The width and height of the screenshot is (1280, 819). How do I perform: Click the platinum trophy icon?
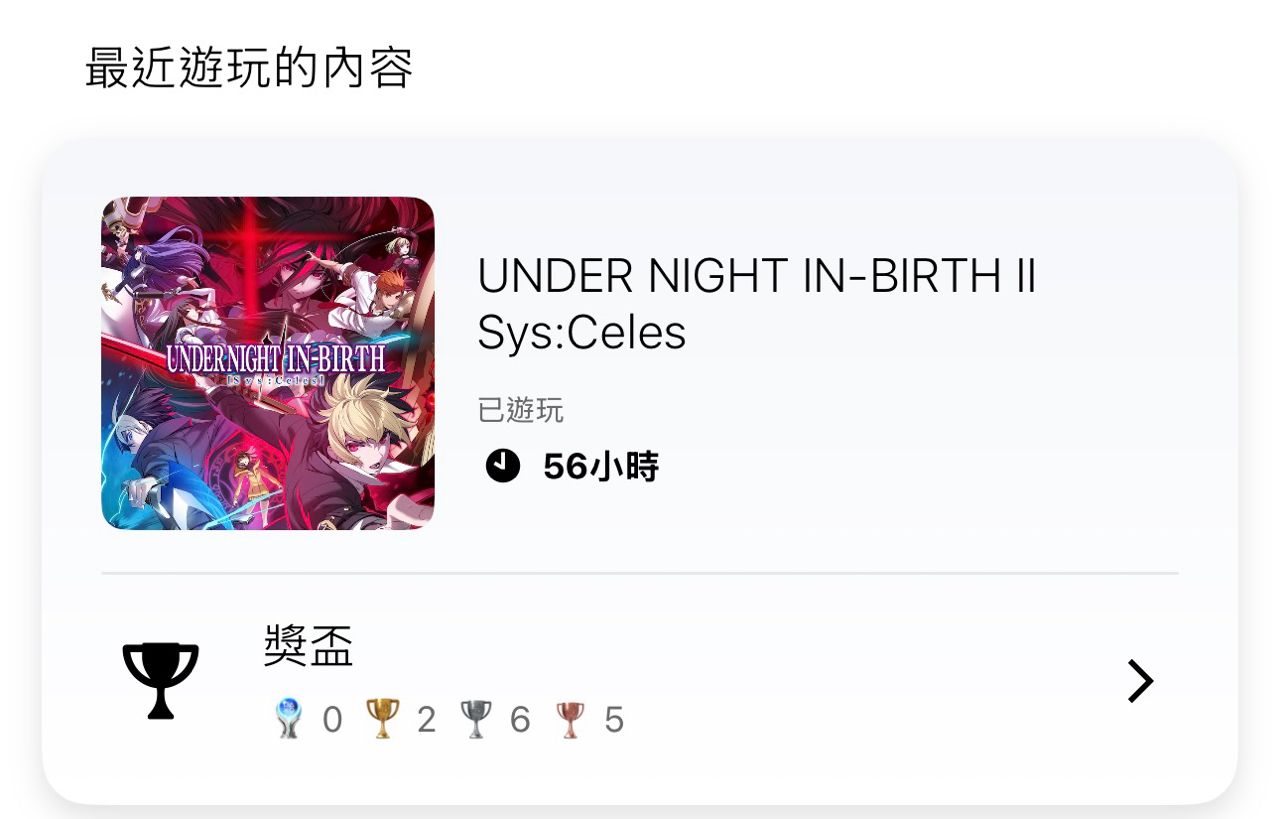[289, 719]
